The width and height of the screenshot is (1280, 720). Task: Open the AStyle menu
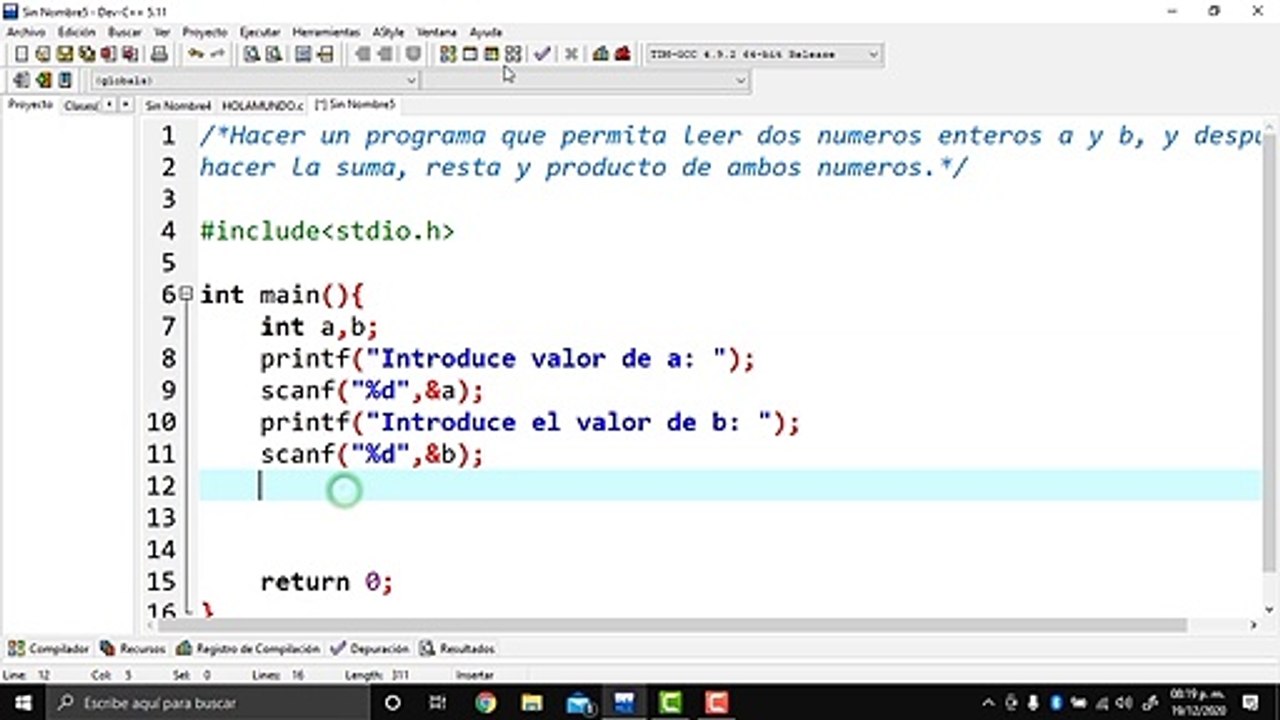(x=388, y=32)
